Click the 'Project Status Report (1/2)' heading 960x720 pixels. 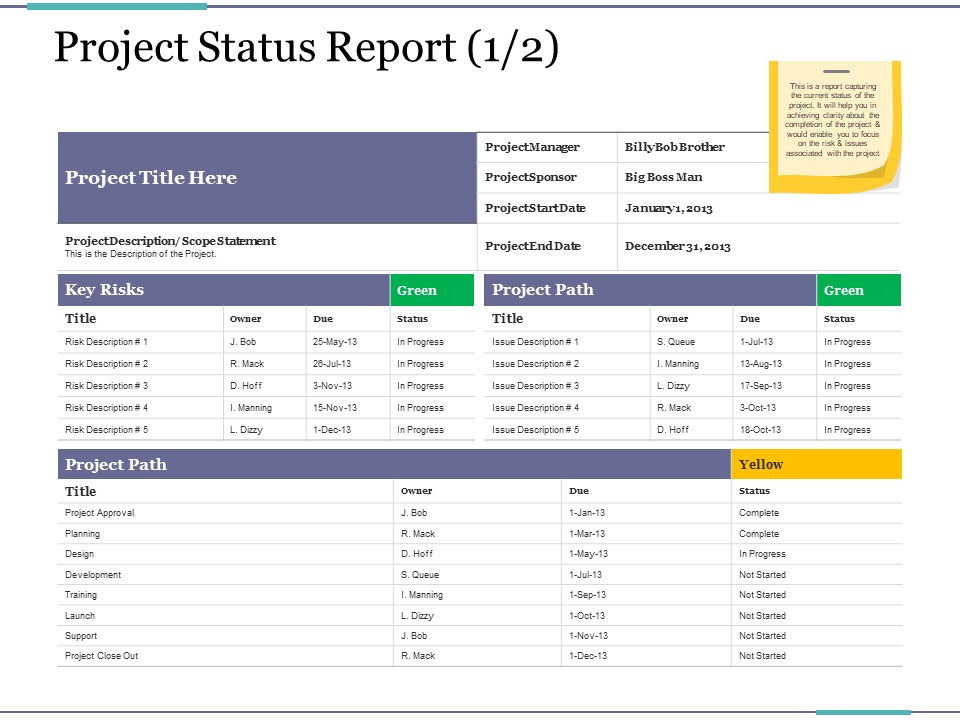click(306, 47)
